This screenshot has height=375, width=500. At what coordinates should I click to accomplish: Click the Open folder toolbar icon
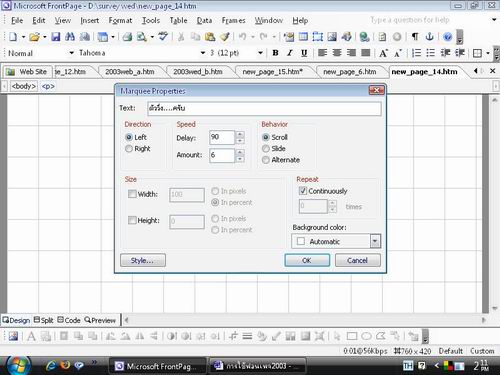coord(34,37)
